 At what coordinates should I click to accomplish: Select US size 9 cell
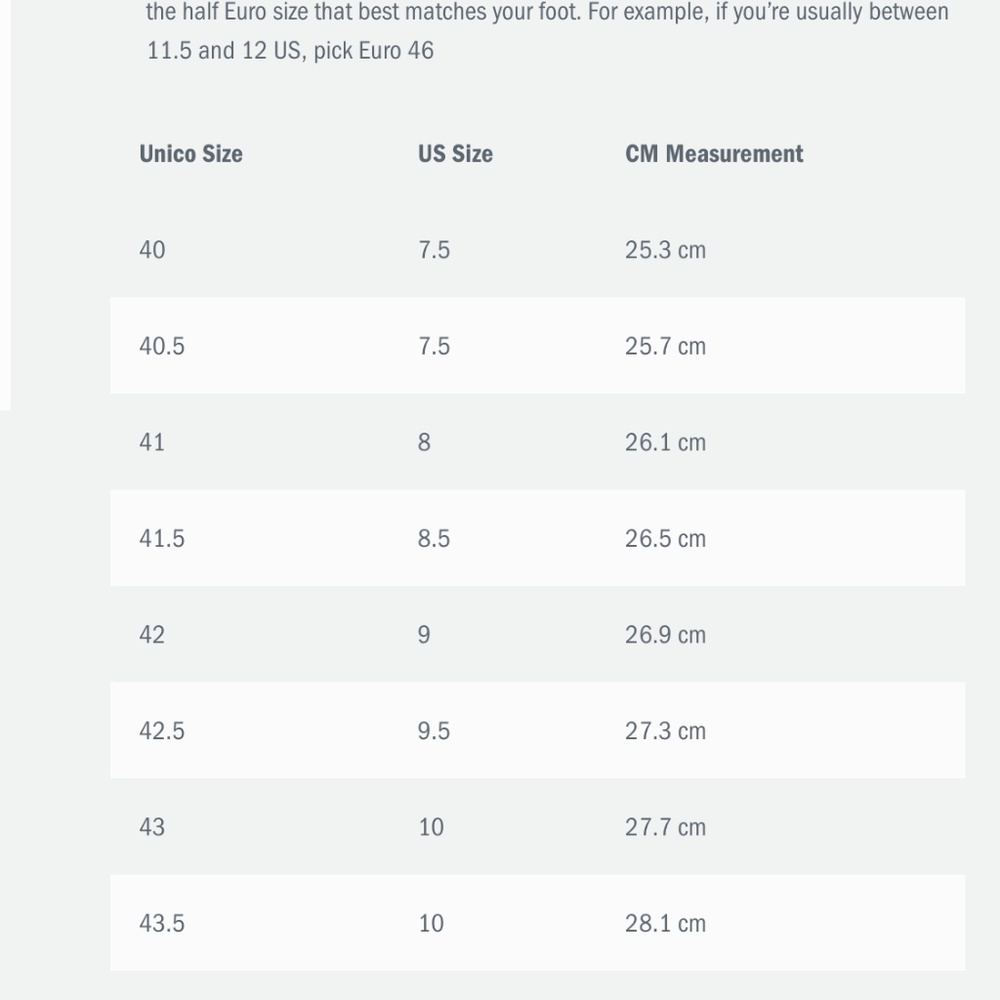425,635
